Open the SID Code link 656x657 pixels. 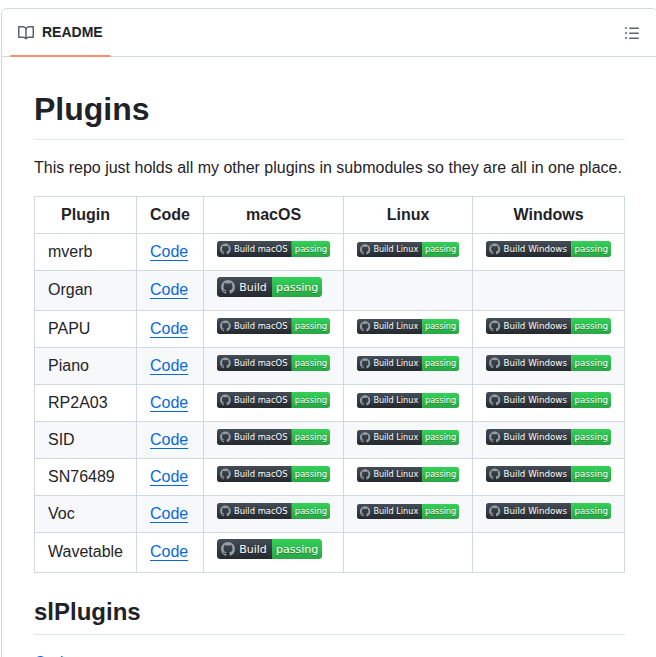[x=169, y=440]
